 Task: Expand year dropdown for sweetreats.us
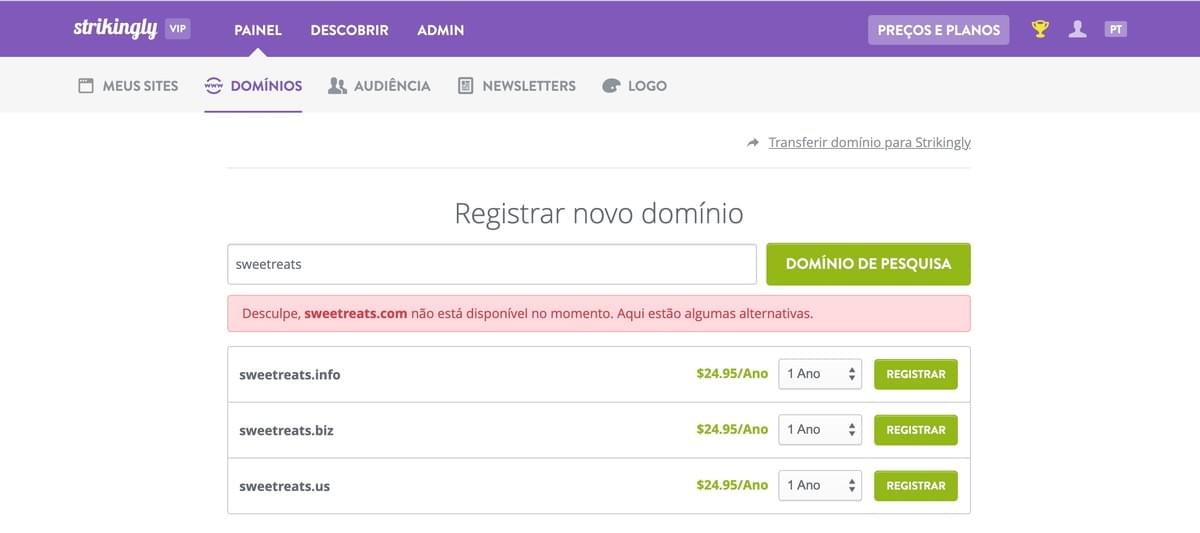coord(820,486)
